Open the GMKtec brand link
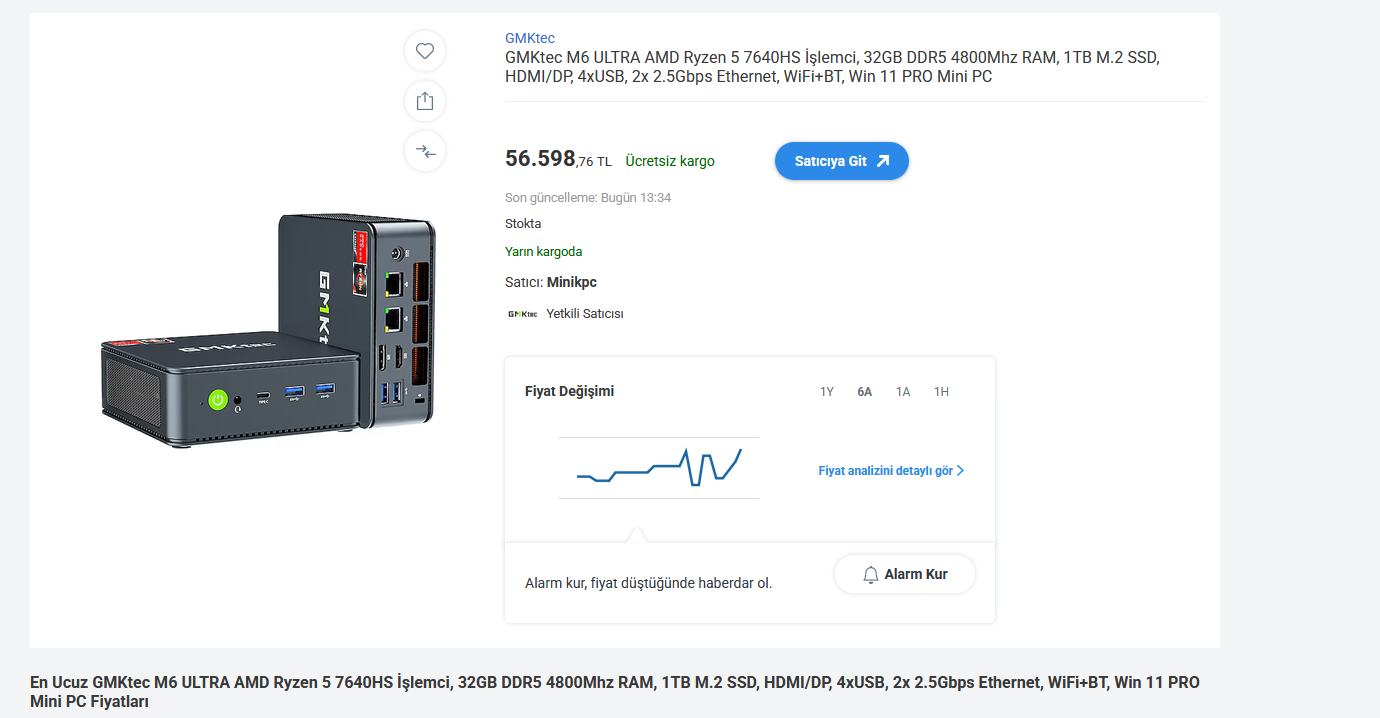The height and width of the screenshot is (718, 1380). (530, 39)
